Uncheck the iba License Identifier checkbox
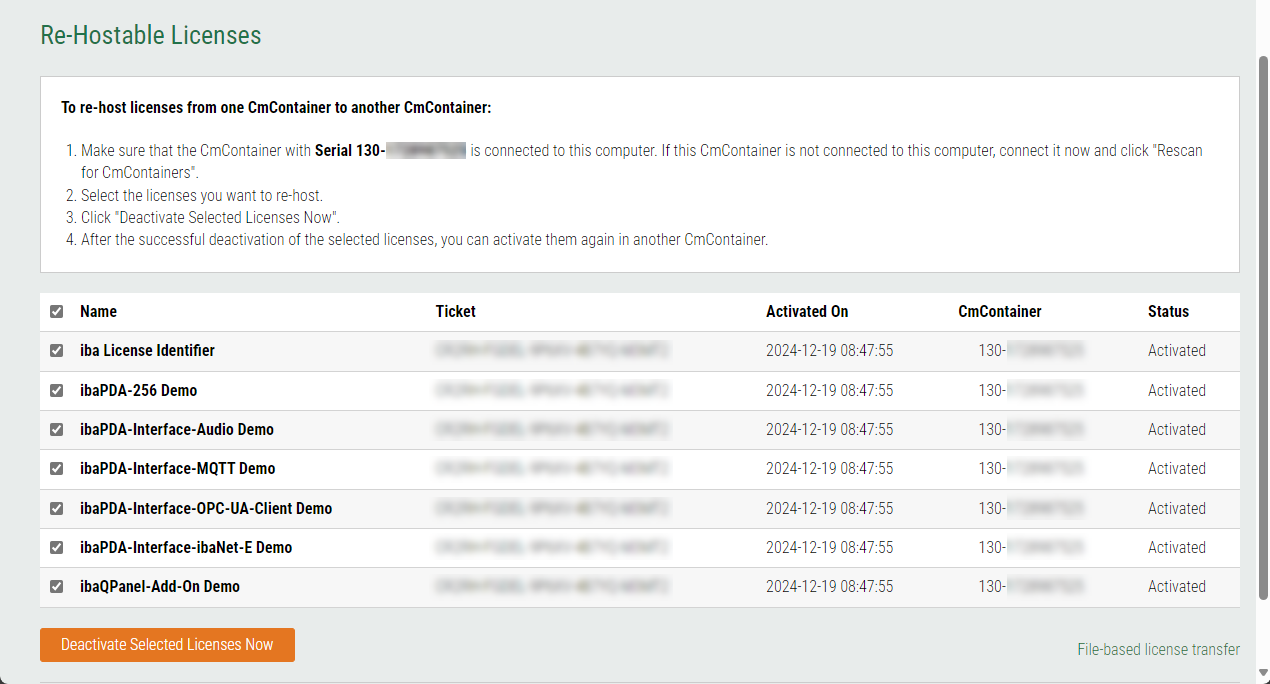This screenshot has height=684, width=1270. [x=57, y=351]
